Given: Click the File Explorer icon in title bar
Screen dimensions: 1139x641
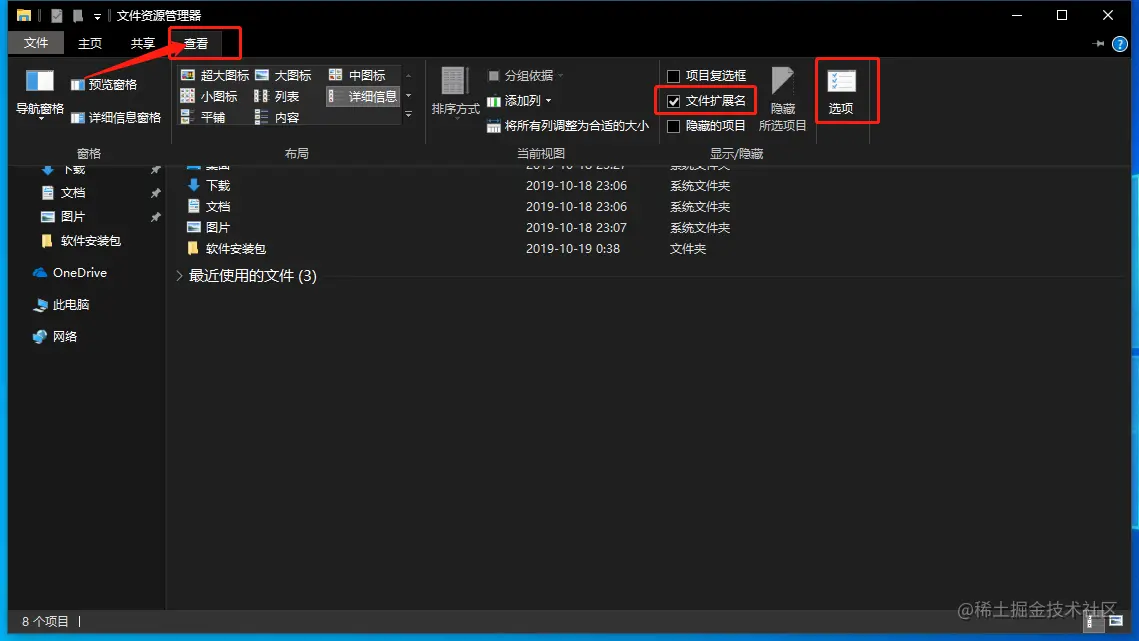Looking at the screenshot, I should [x=24, y=15].
